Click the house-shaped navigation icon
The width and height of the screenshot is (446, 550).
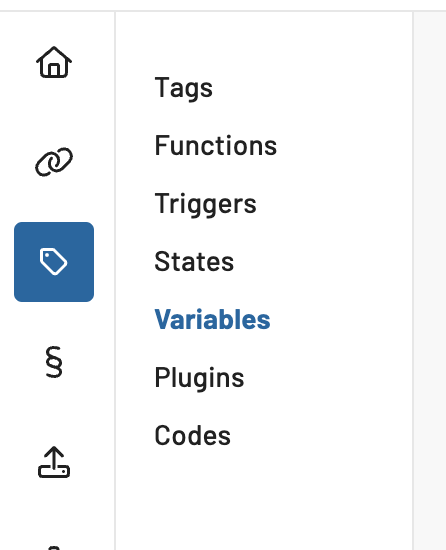point(54,62)
